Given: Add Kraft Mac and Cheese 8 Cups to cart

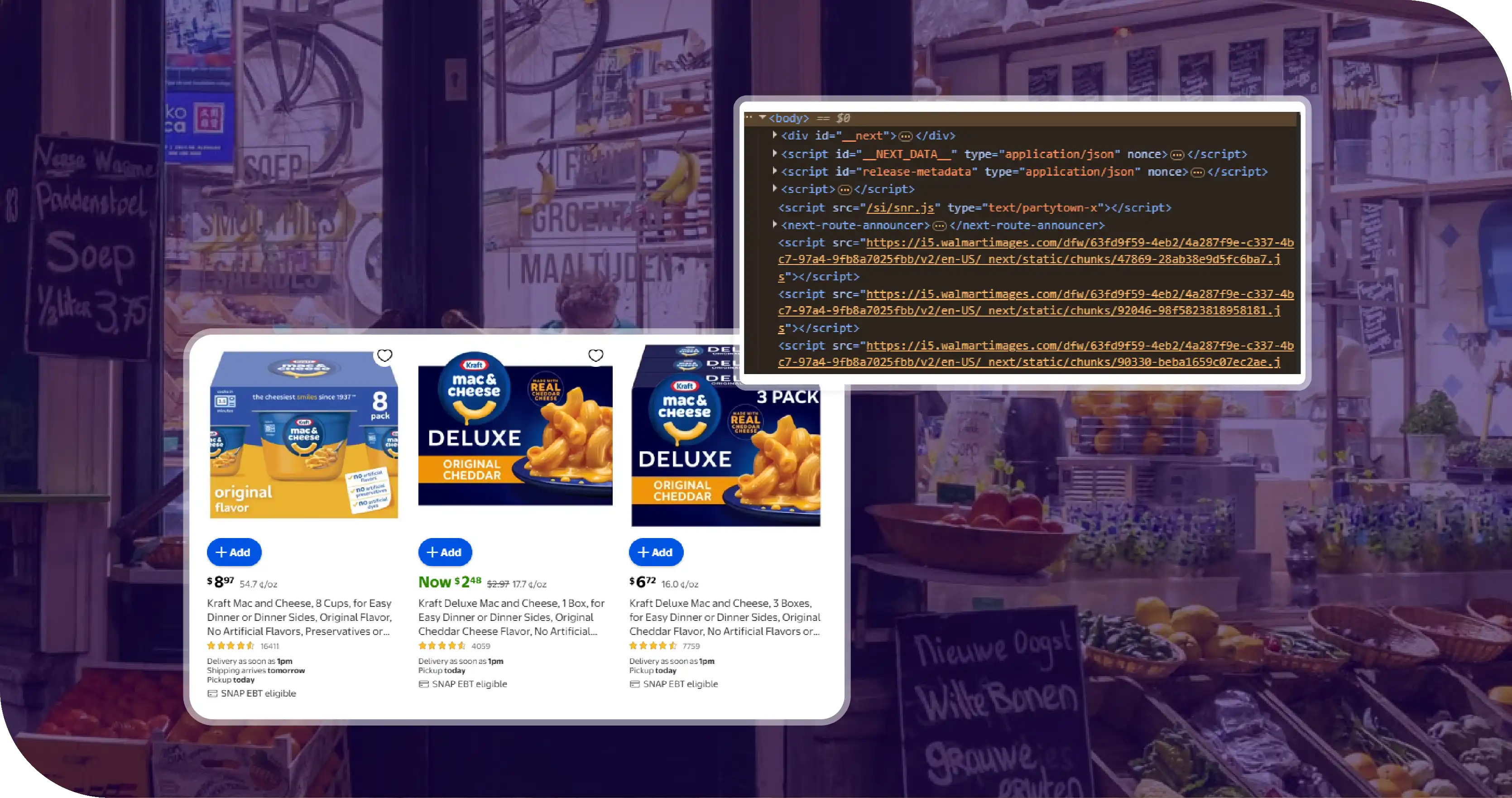Looking at the screenshot, I should 234,552.
